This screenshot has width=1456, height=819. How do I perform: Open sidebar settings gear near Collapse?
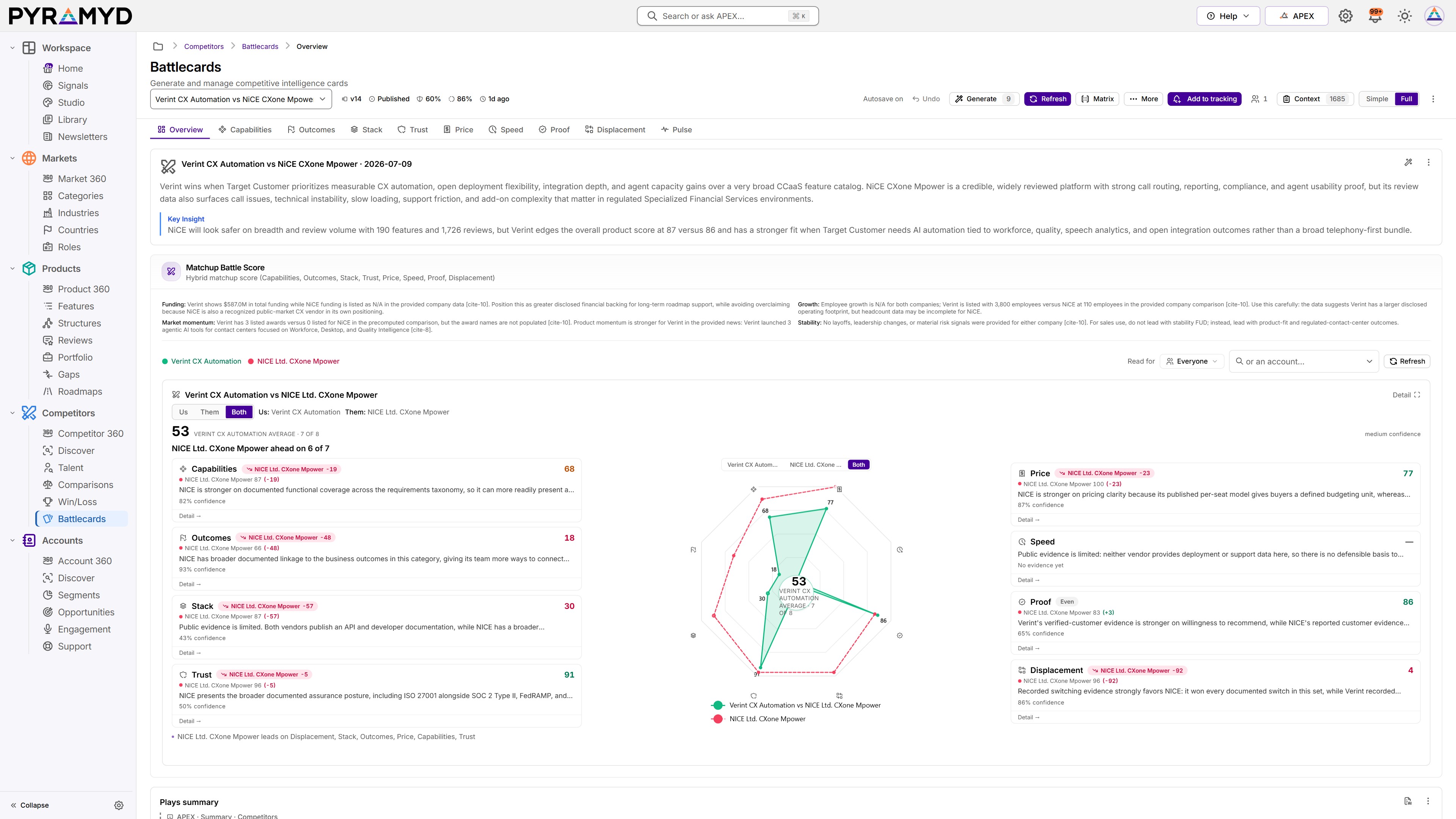(119, 805)
